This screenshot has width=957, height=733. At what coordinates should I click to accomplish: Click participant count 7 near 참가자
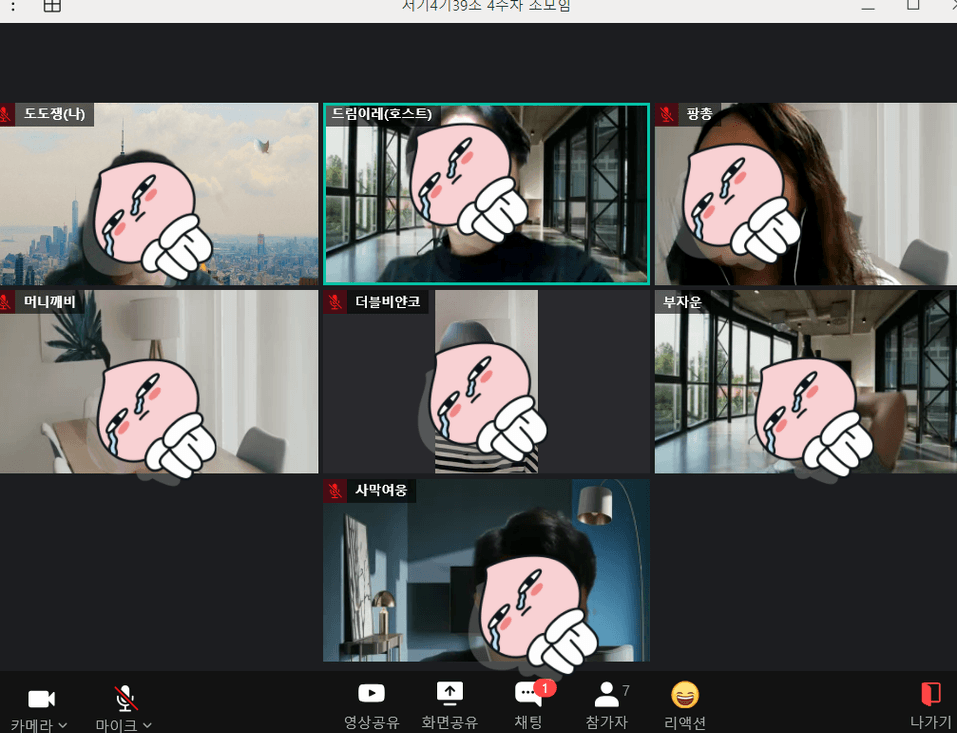pyautogui.click(x=626, y=690)
